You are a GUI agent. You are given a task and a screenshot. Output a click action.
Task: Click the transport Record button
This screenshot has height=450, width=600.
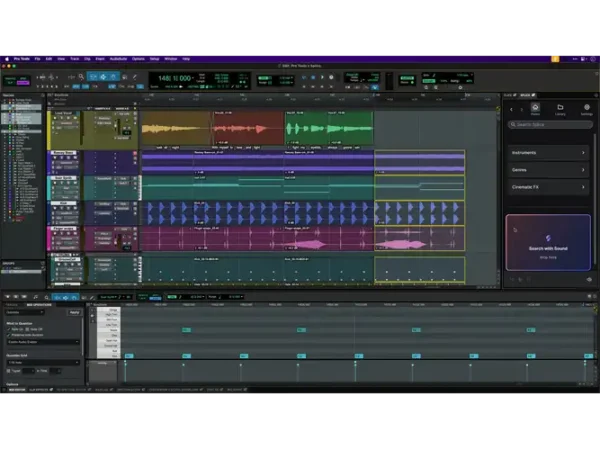pos(331,77)
